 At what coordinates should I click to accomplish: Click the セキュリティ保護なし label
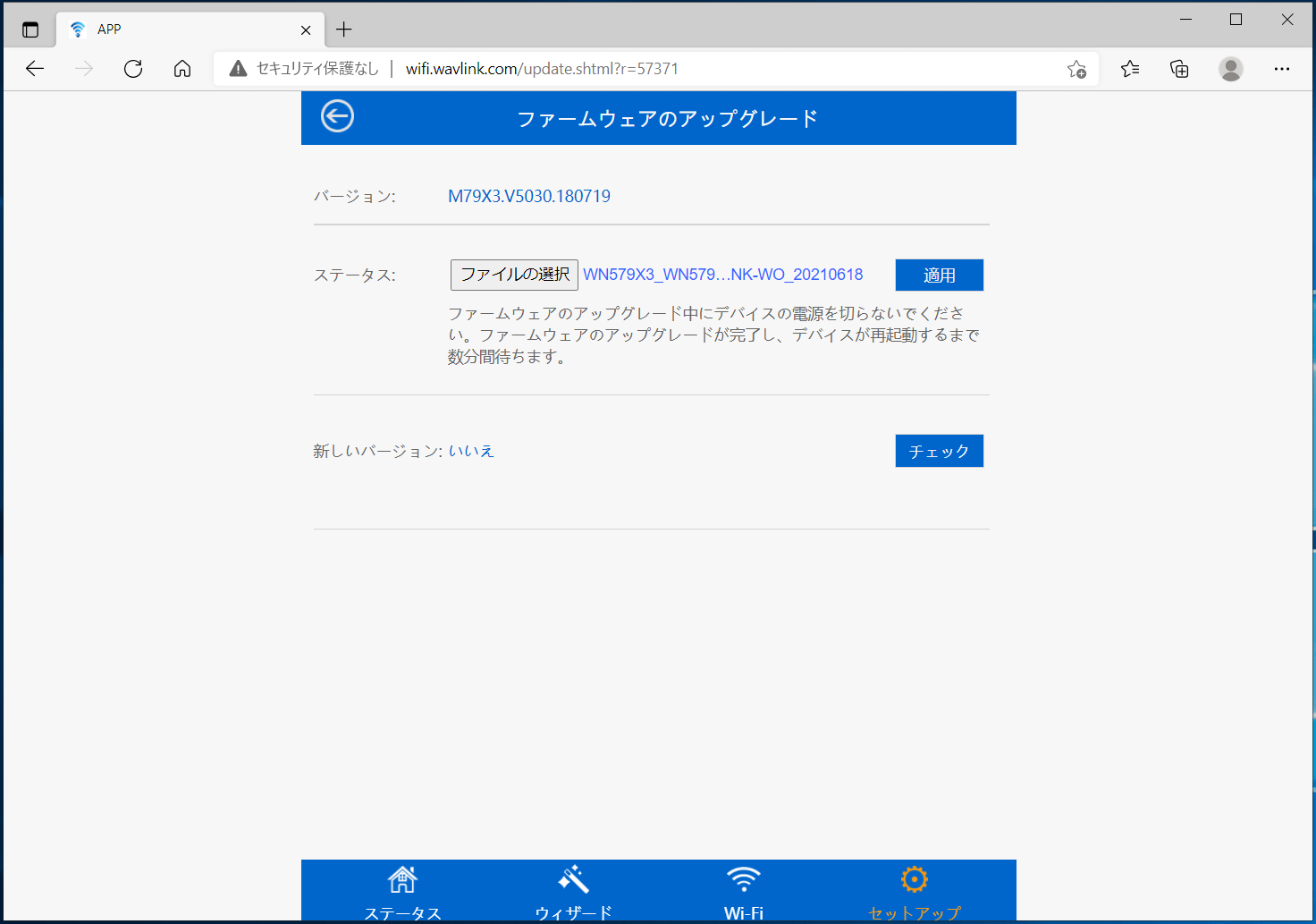pyautogui.click(x=317, y=69)
